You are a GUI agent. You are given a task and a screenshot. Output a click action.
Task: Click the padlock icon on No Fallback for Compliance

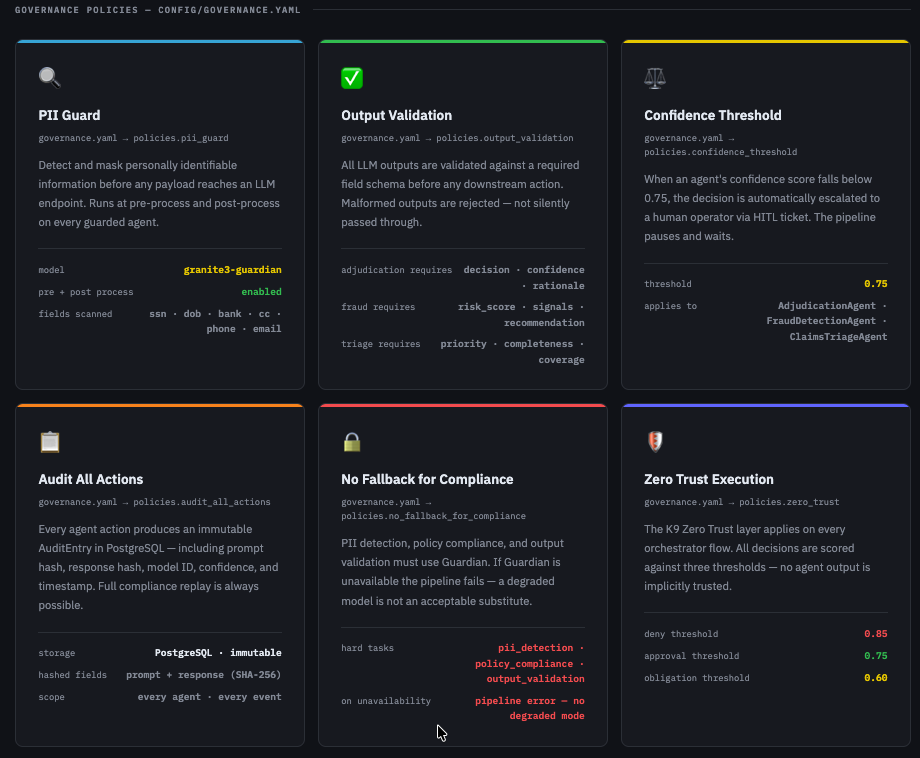[x=352, y=442]
